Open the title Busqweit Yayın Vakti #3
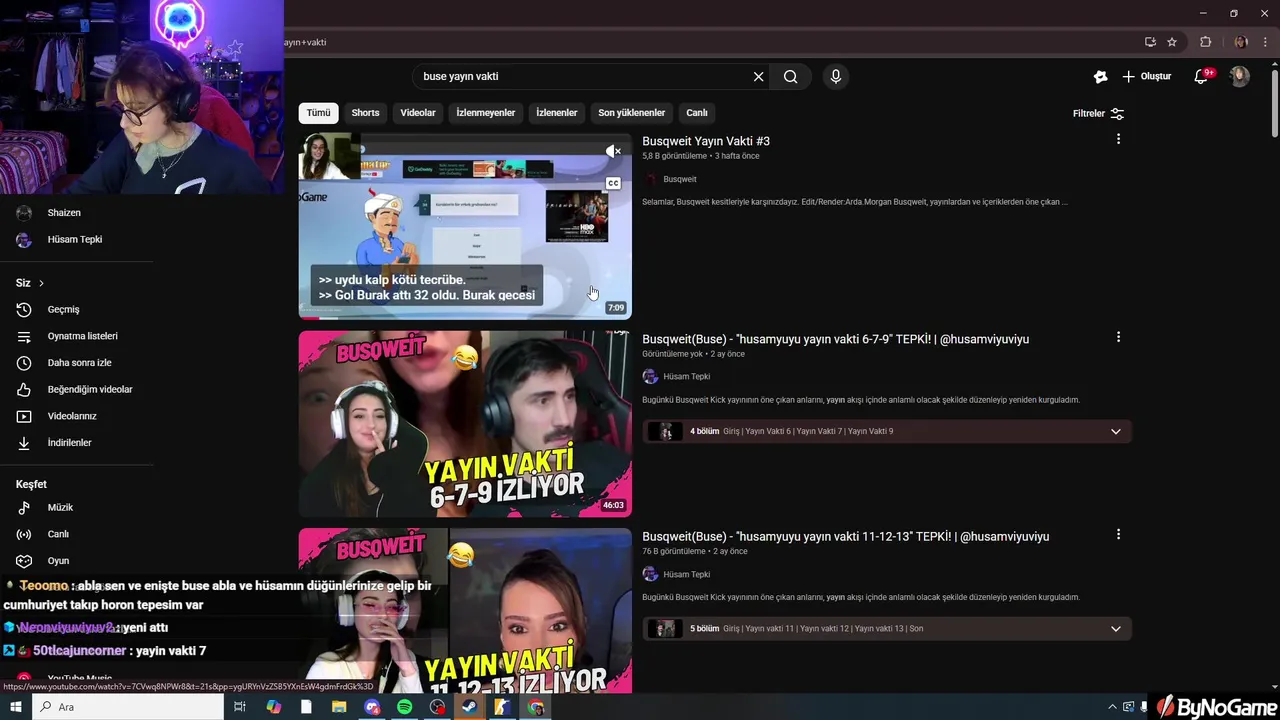The width and height of the screenshot is (1280, 720). point(706,141)
